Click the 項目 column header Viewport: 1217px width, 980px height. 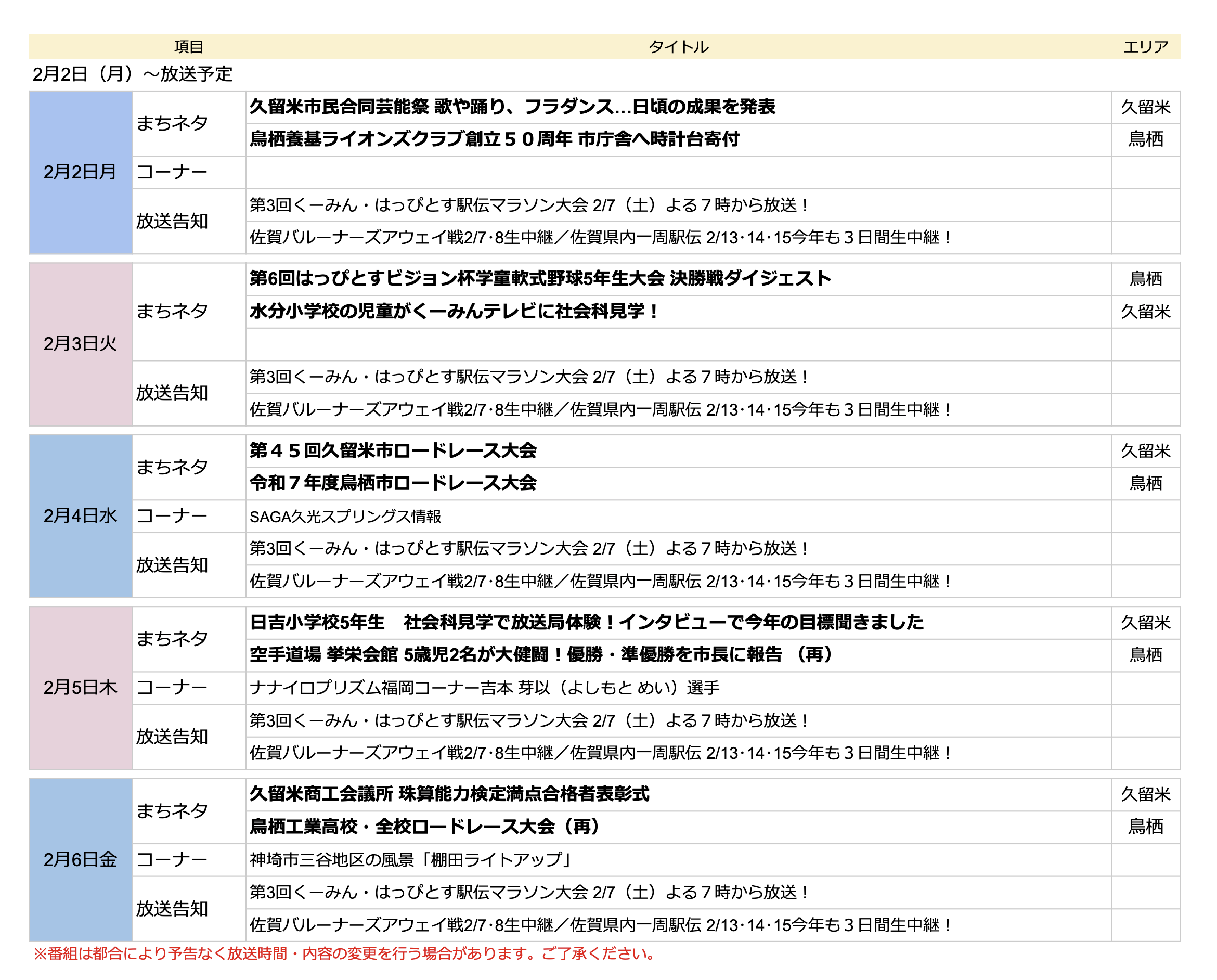(x=189, y=47)
